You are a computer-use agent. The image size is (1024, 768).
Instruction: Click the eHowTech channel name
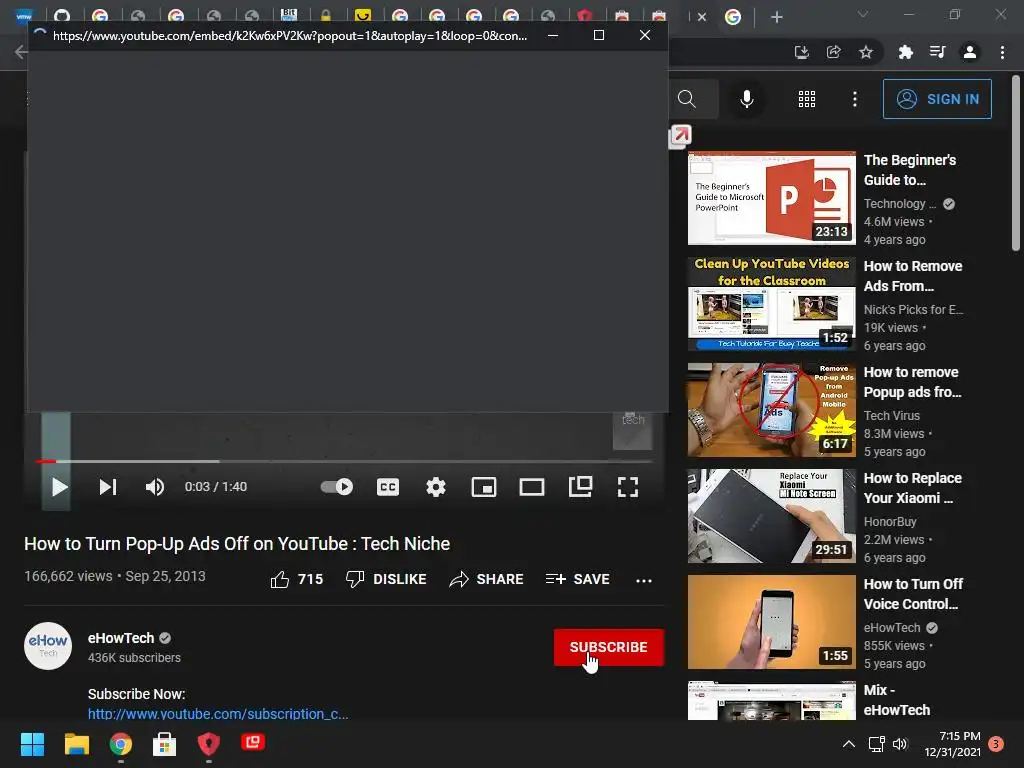coord(121,638)
